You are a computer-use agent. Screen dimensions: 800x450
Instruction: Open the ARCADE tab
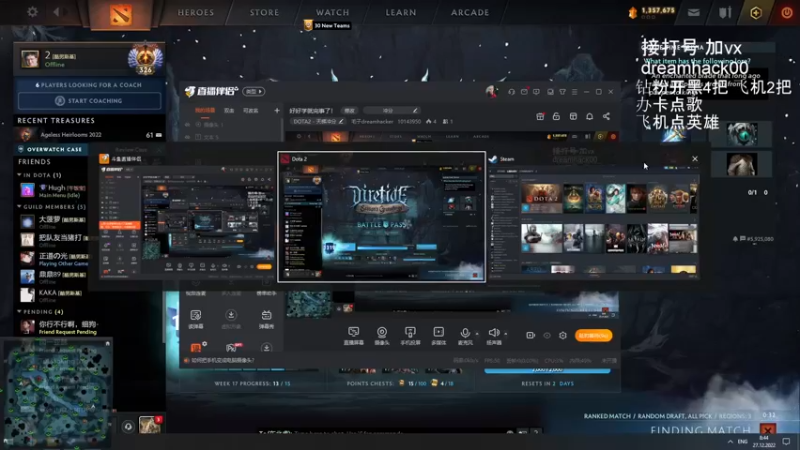point(470,12)
